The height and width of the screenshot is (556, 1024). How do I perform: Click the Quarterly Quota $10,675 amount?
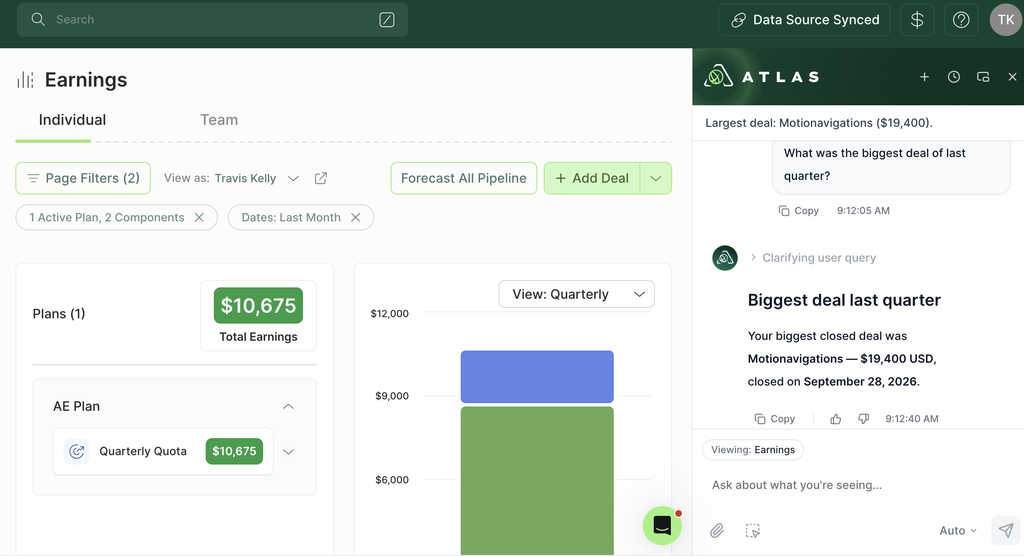coord(234,451)
